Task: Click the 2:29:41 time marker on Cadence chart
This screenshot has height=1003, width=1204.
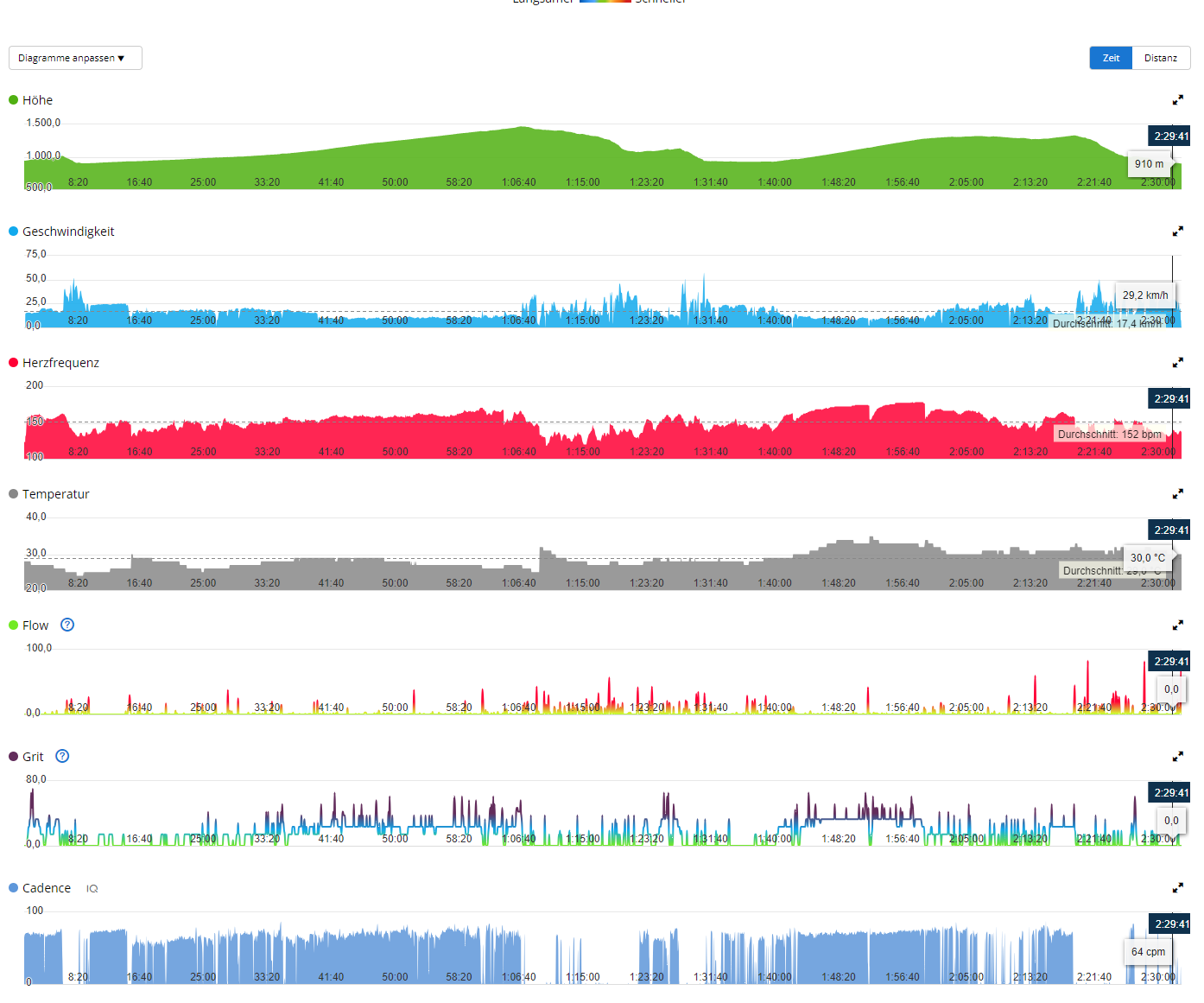Action: click(1171, 924)
